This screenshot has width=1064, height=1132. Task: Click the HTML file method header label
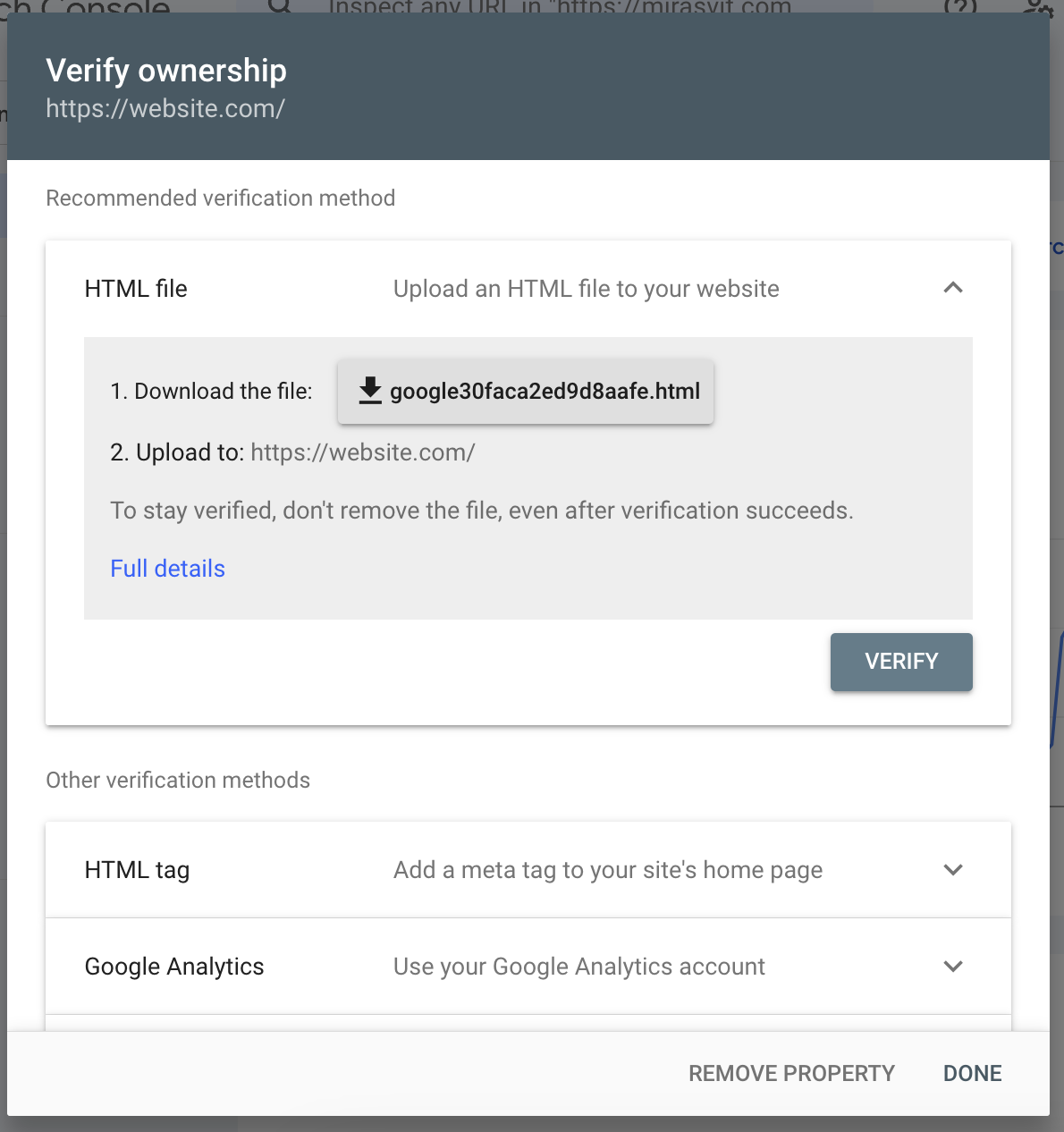click(x=136, y=288)
